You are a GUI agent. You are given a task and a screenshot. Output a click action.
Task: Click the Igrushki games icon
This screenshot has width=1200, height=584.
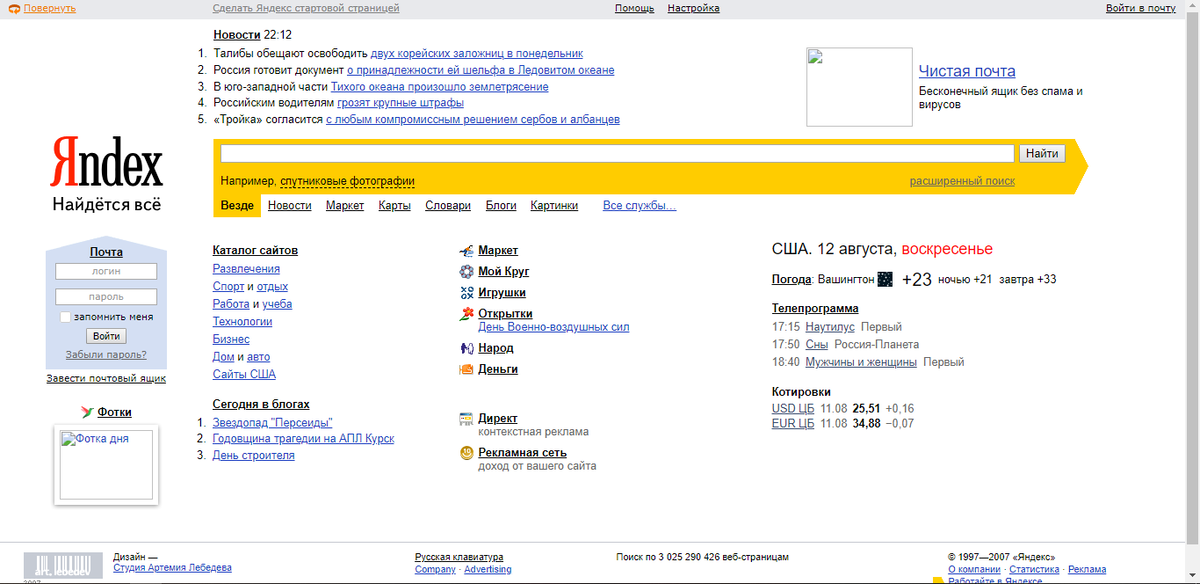tap(466, 293)
